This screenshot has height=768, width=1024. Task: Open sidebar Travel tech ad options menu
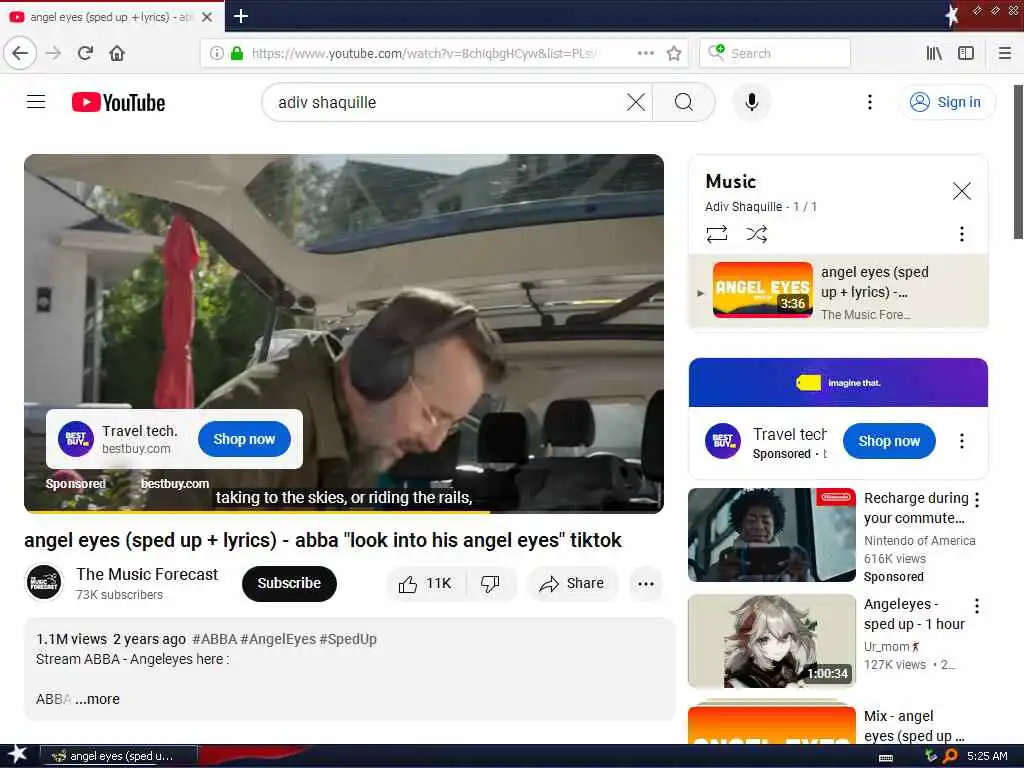[961, 441]
